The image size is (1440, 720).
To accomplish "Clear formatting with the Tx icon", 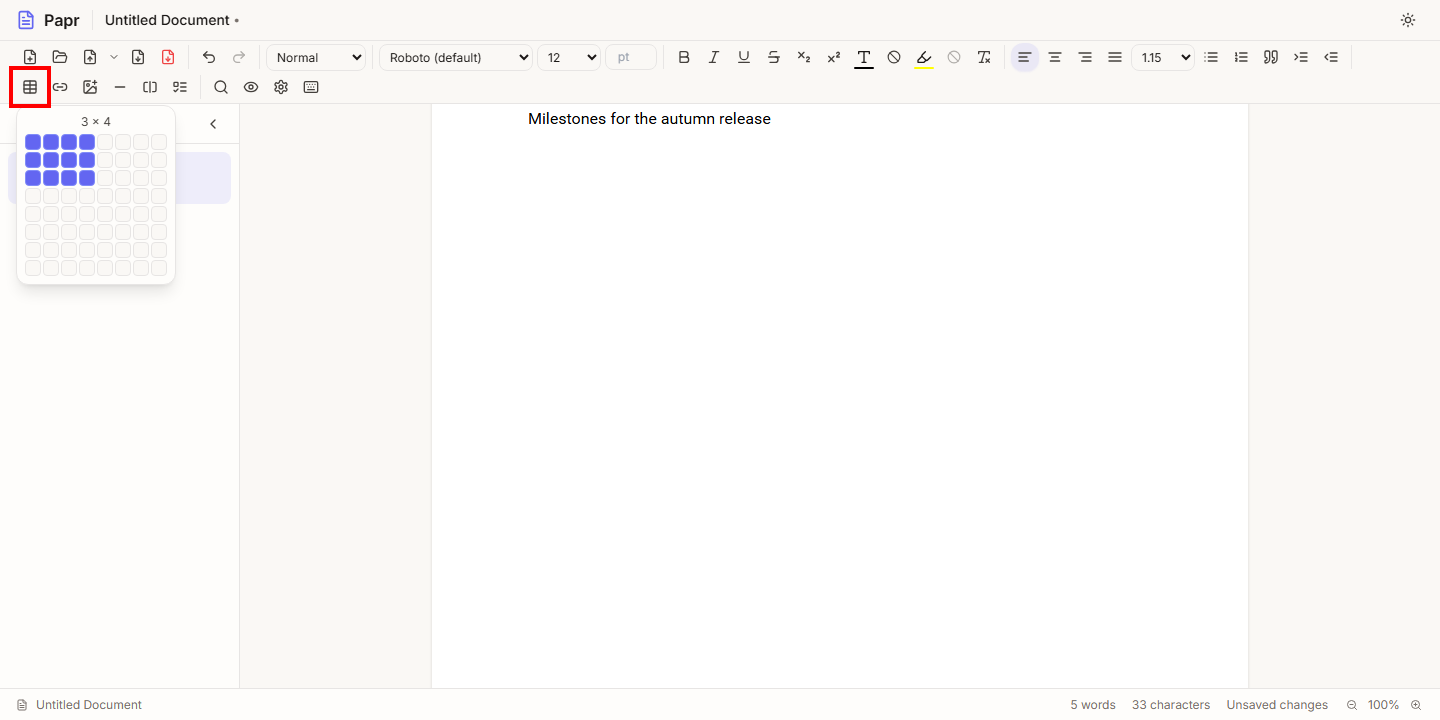I will (x=984, y=57).
